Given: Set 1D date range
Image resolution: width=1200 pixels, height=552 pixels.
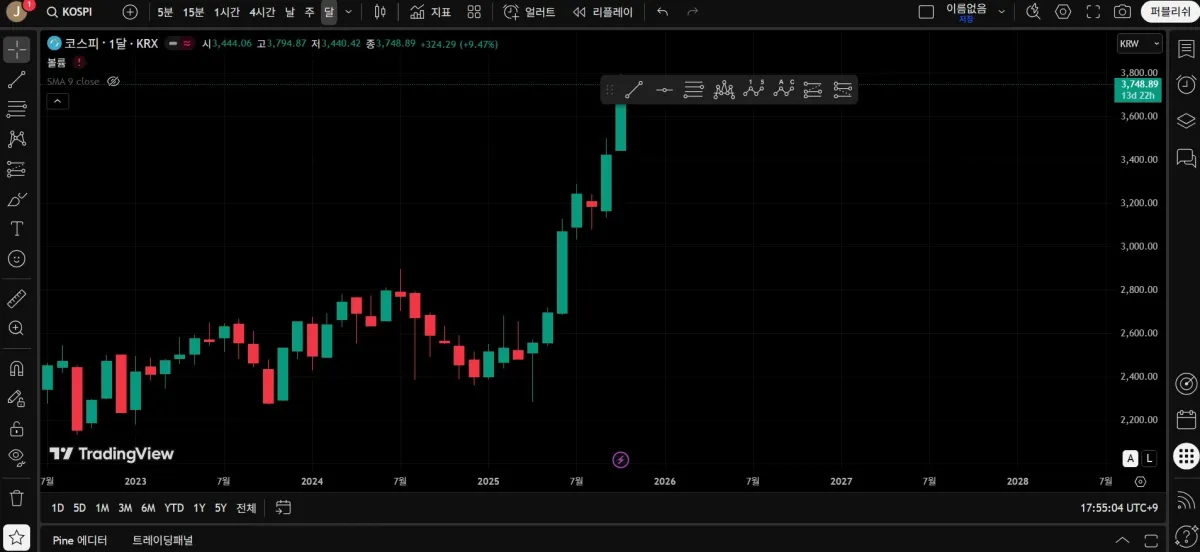Looking at the screenshot, I should pyautogui.click(x=58, y=508).
